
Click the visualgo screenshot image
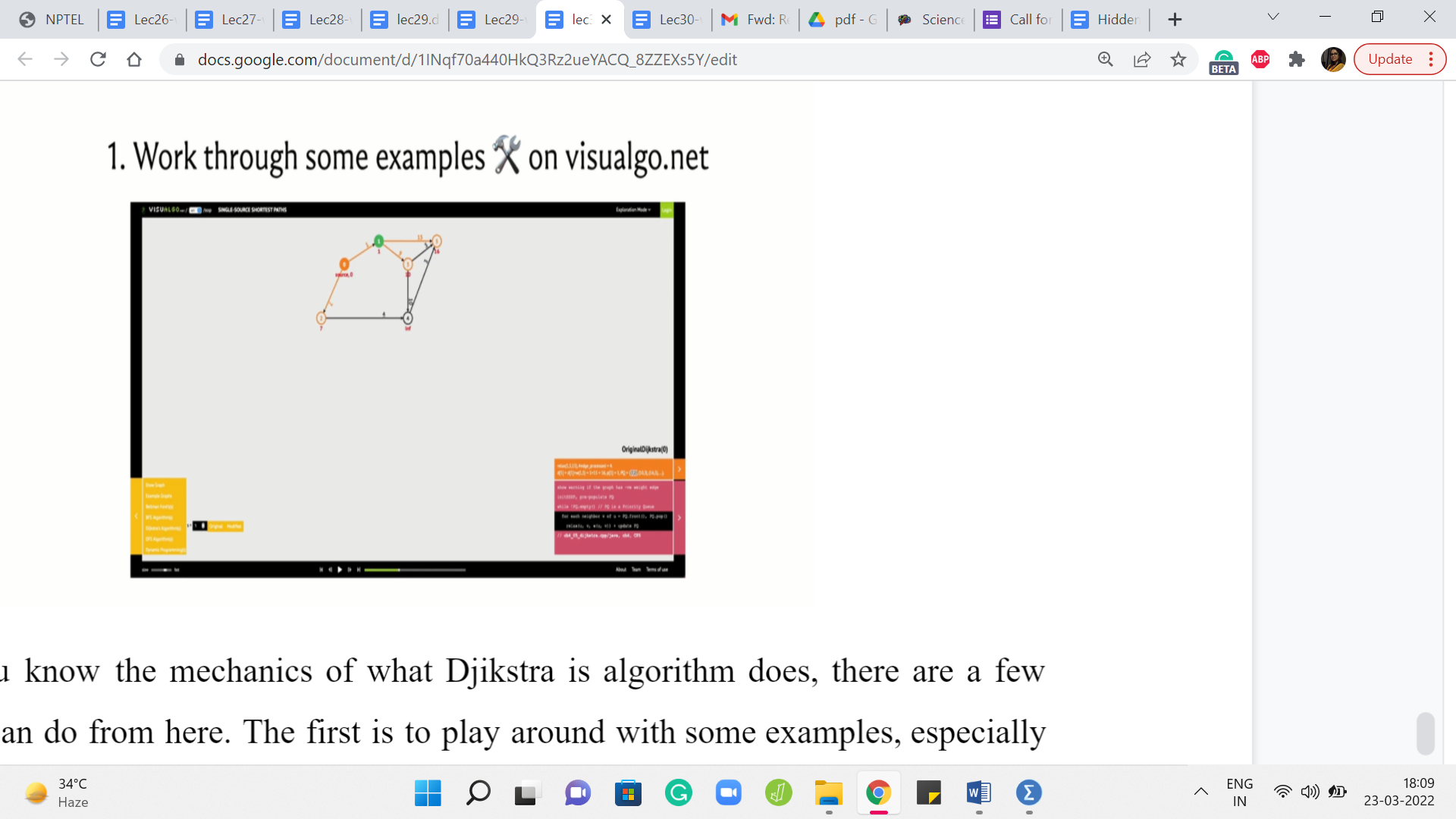407,389
